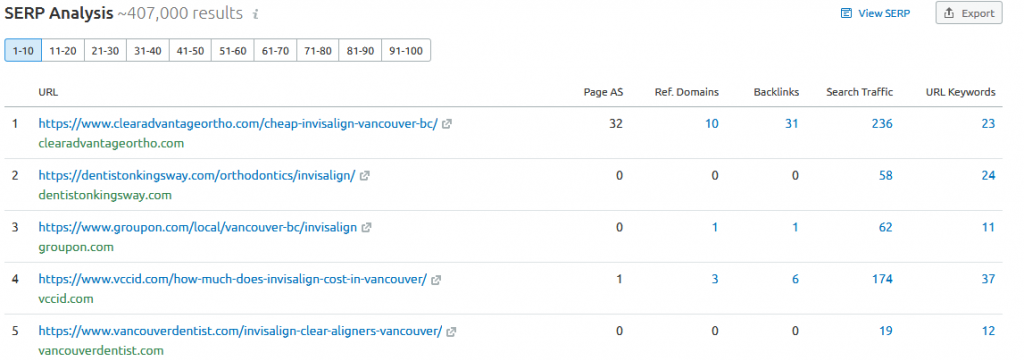1024x361 pixels.
Task: Open the cheap-invisalign-vancouver-bc URL link
Action: point(238,123)
